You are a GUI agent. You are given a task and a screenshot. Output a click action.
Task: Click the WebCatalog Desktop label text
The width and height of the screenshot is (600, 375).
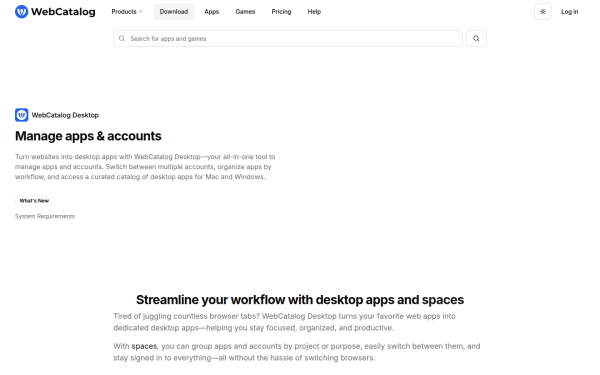tap(65, 115)
